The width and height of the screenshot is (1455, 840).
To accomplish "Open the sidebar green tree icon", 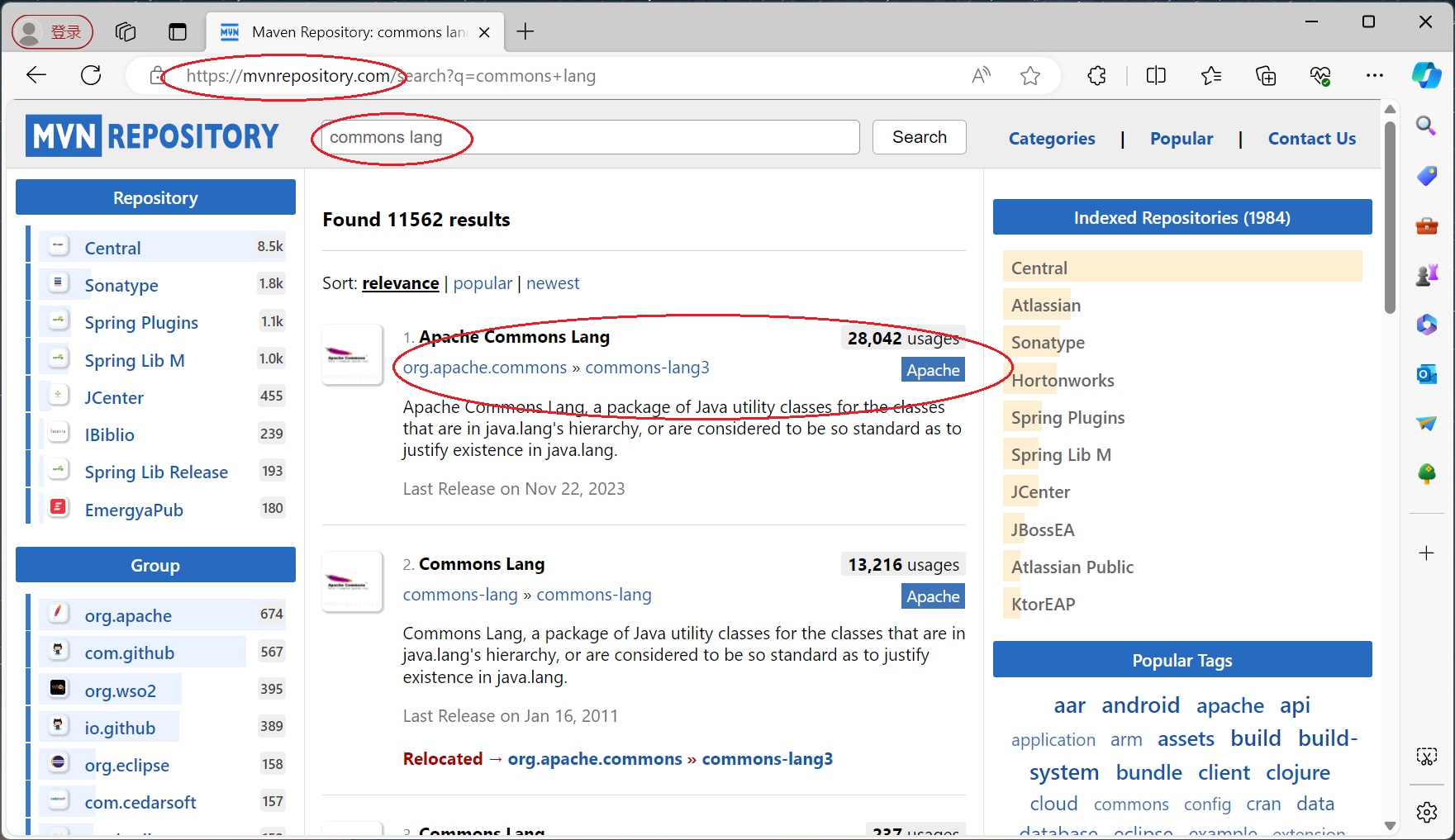I will click(1426, 473).
